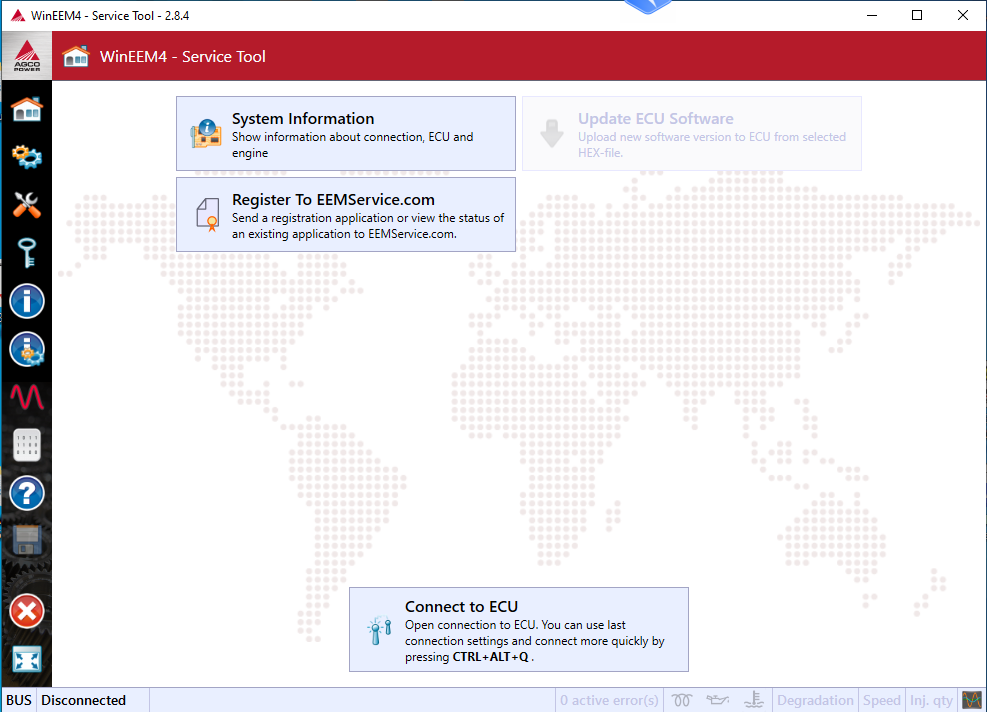Click the app icon in the title bar
The width and height of the screenshot is (987, 712).
18,15
